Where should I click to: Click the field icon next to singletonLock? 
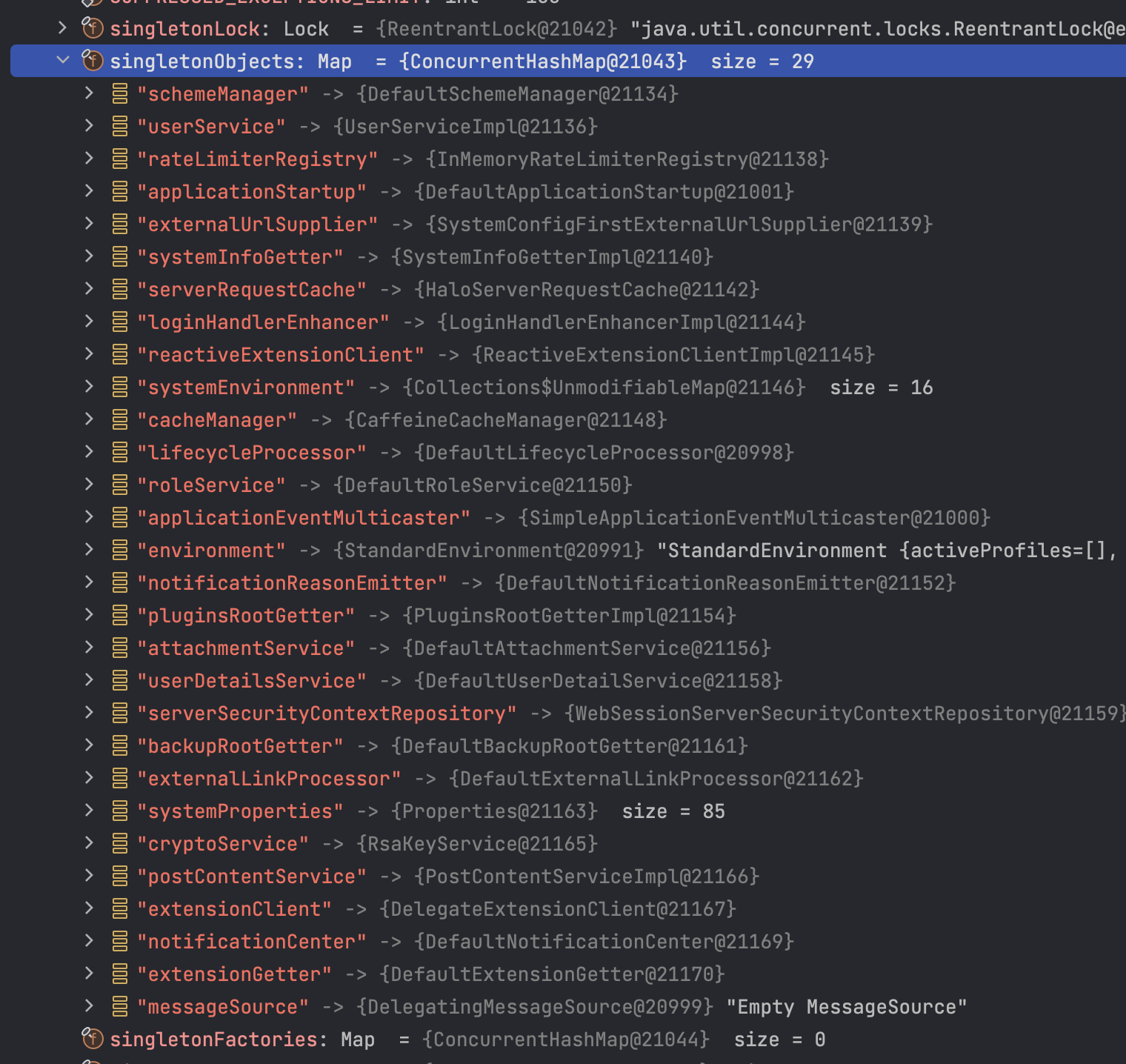click(x=92, y=28)
